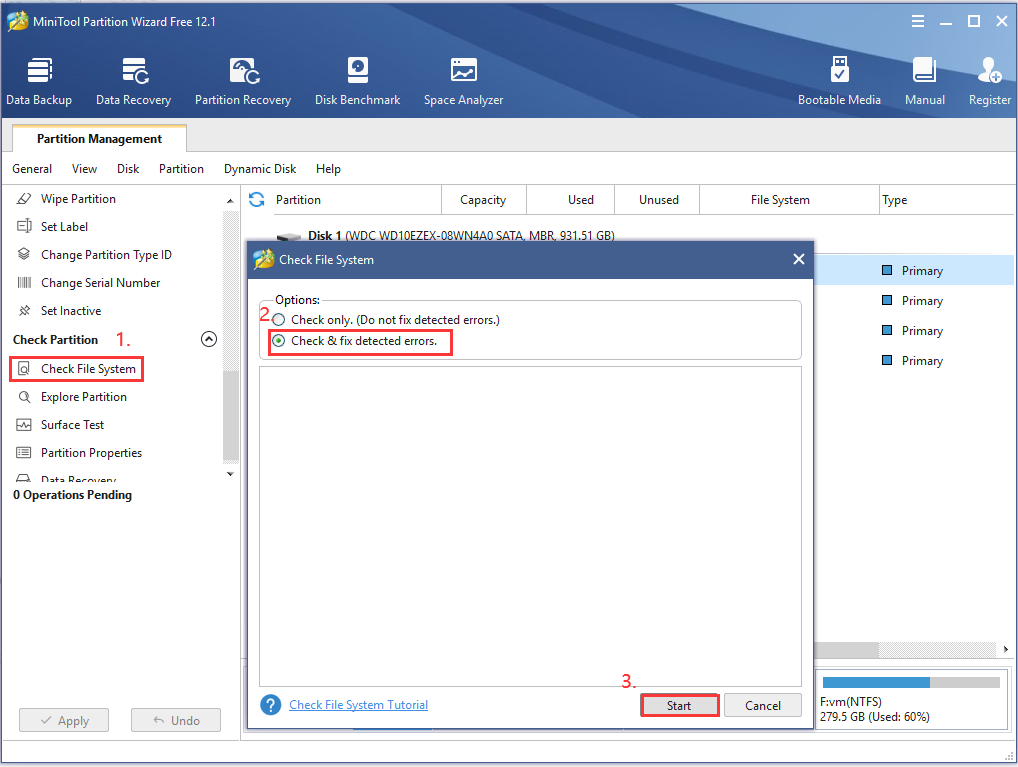Start Disk Benchmark tool
This screenshot has height=767, width=1018.
click(357, 81)
